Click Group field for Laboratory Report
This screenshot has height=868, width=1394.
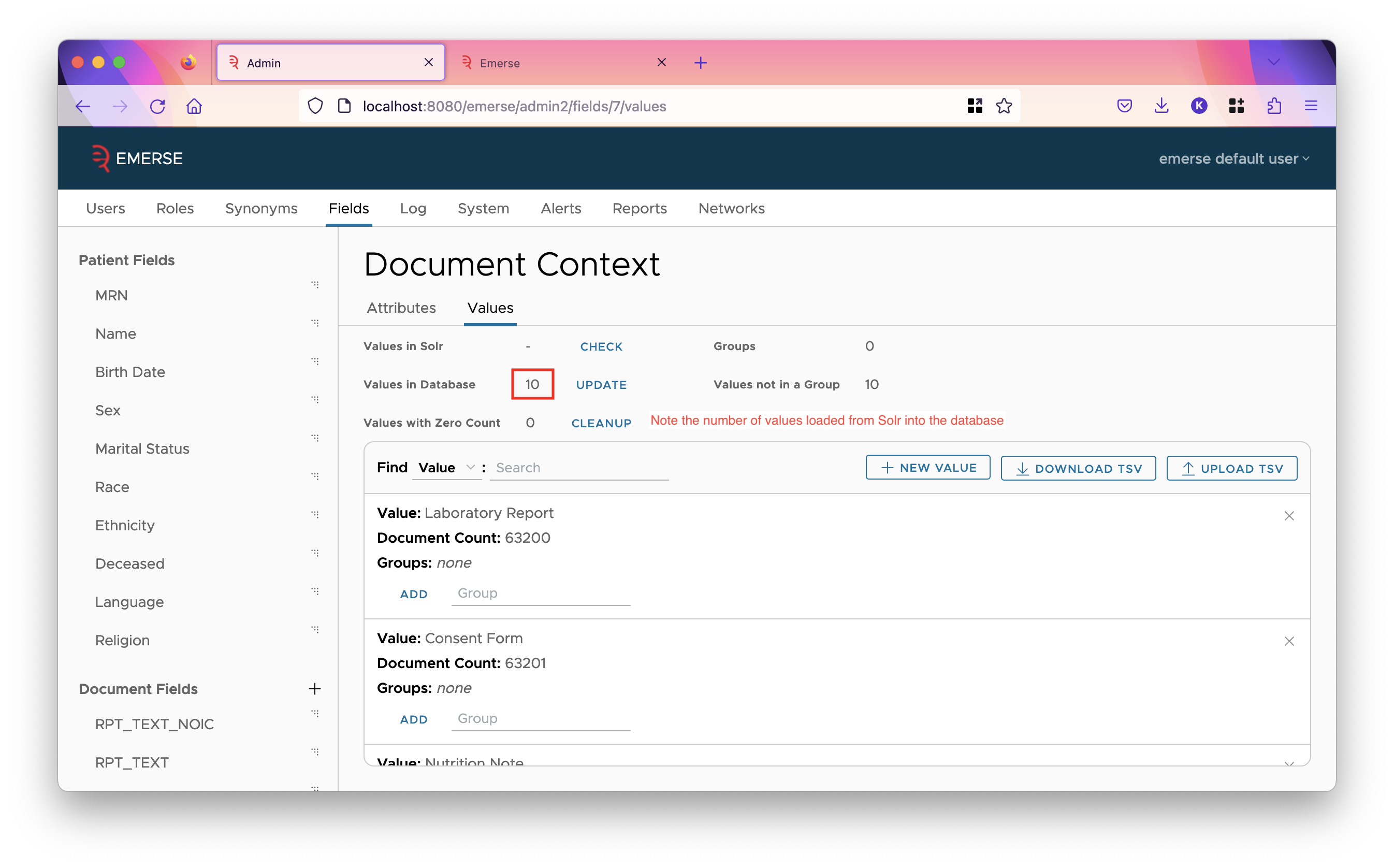[x=541, y=594]
